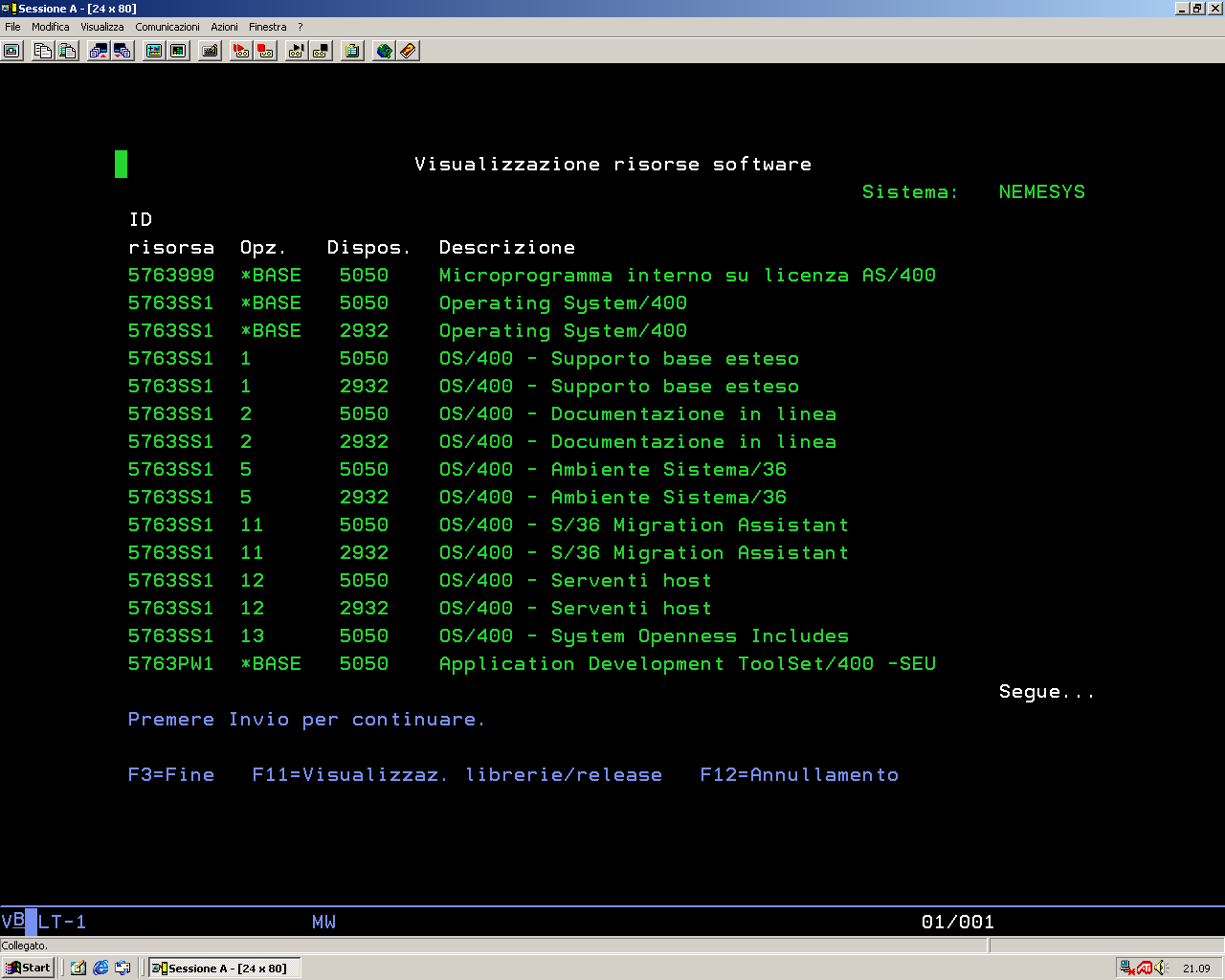Click the network tray icon with red X
Screen dimensions: 1225x980
coord(1128,968)
